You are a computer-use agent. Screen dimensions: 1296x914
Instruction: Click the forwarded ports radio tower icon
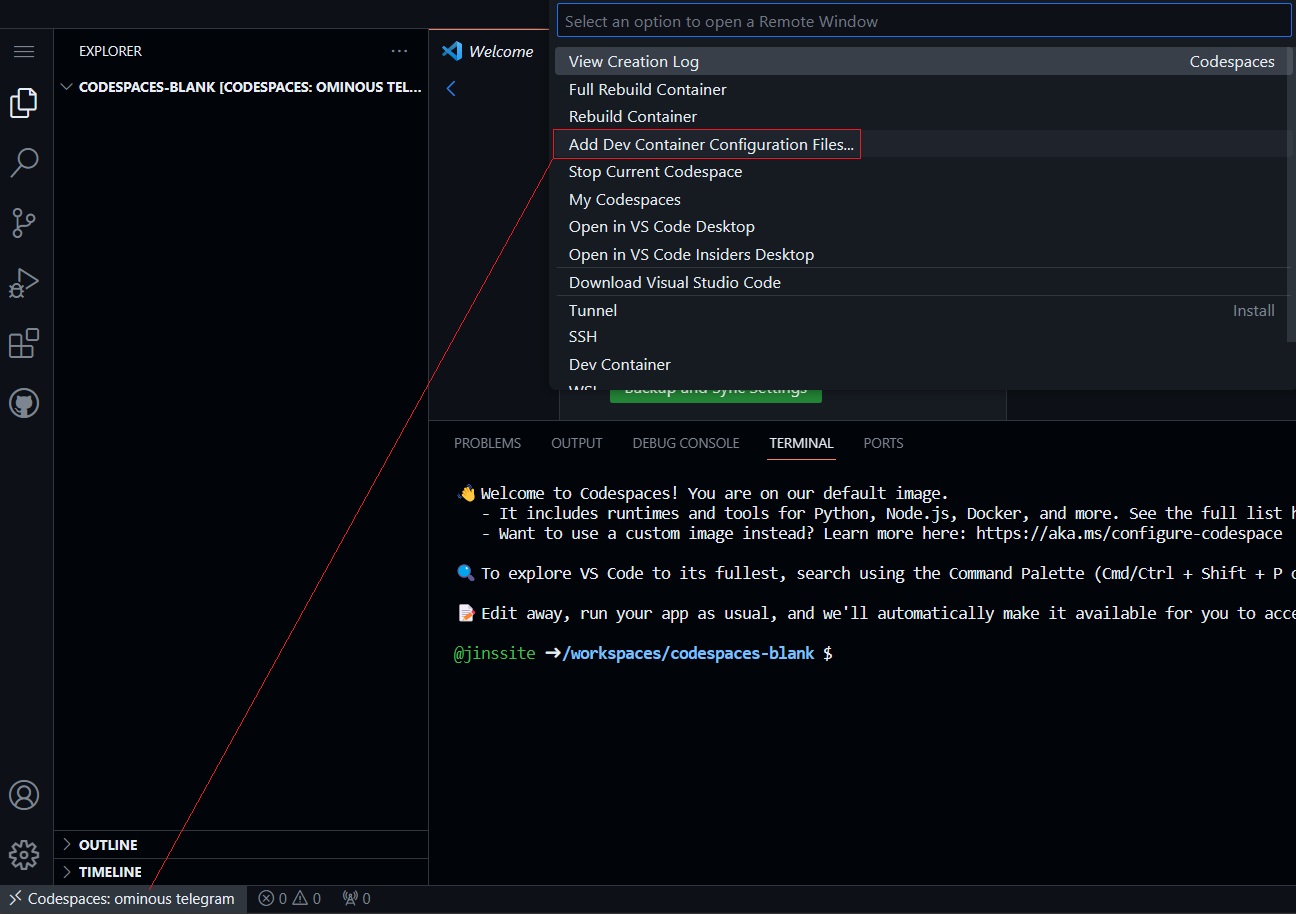coord(356,897)
